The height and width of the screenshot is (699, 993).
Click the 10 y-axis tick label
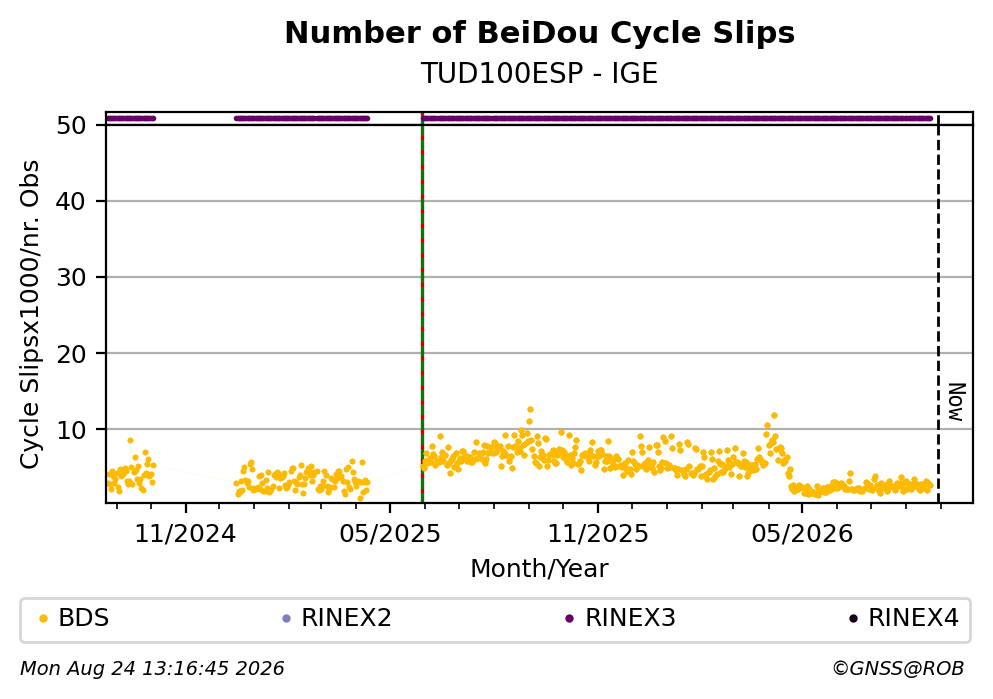click(x=71, y=430)
